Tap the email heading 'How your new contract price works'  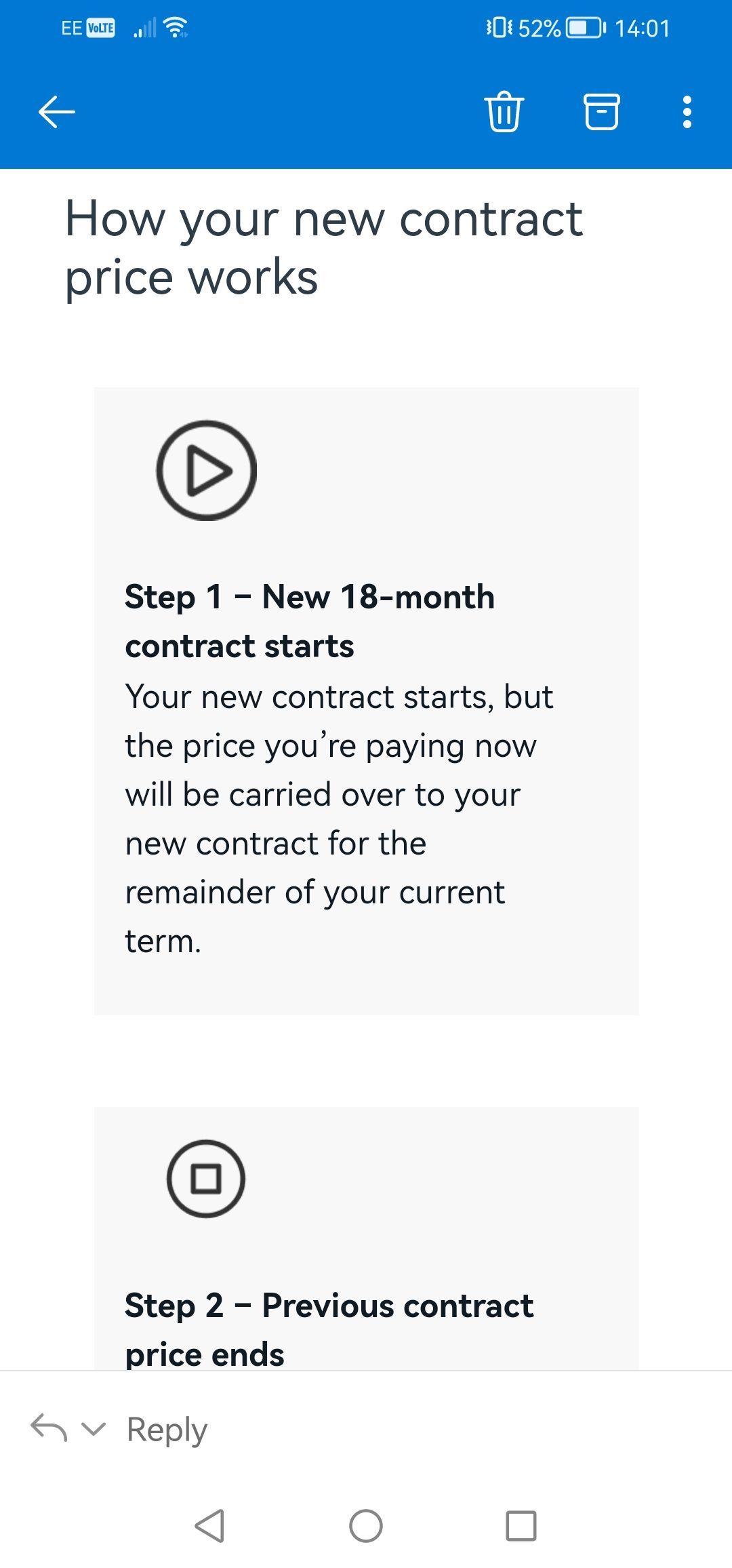(x=323, y=248)
